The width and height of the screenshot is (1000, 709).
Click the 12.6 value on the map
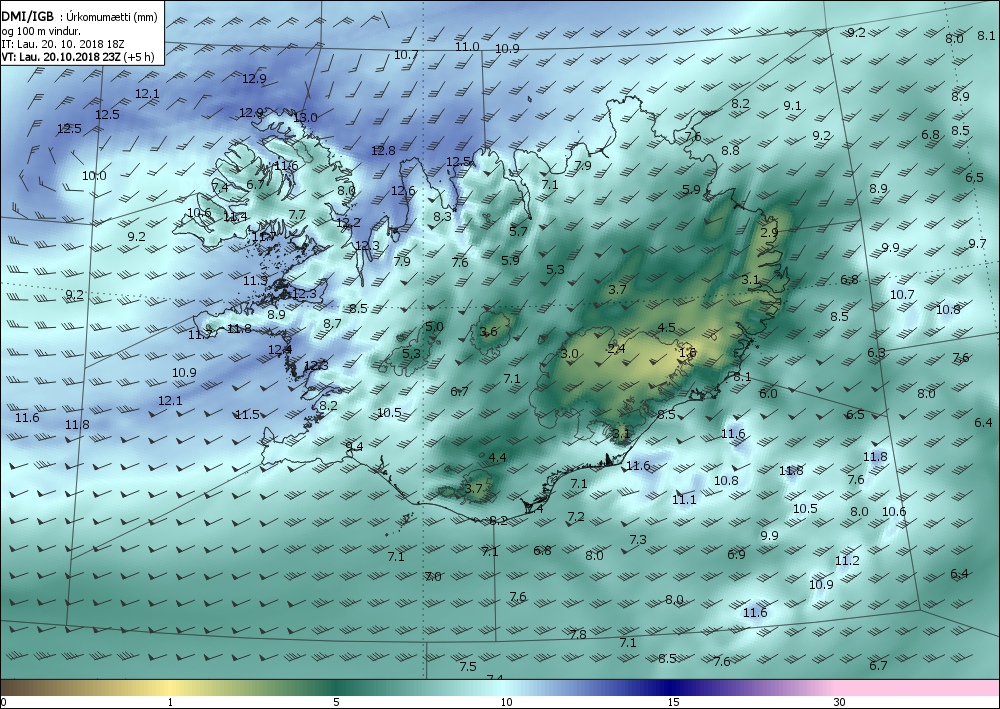coord(403,191)
